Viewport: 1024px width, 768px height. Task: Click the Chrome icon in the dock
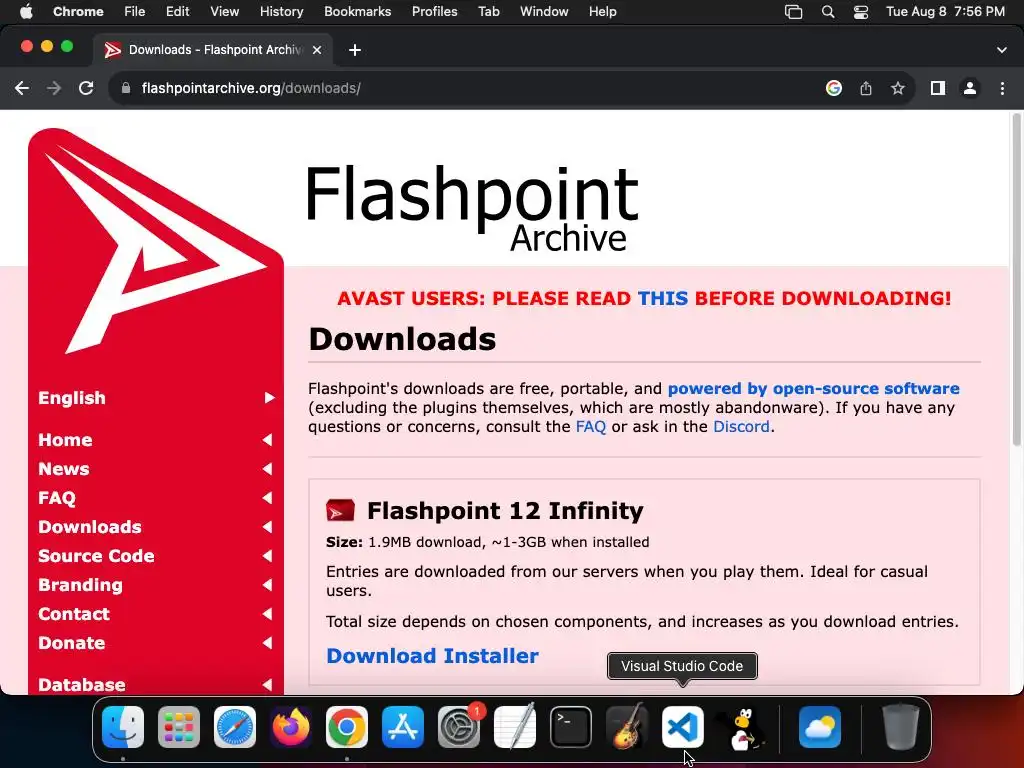pos(347,727)
